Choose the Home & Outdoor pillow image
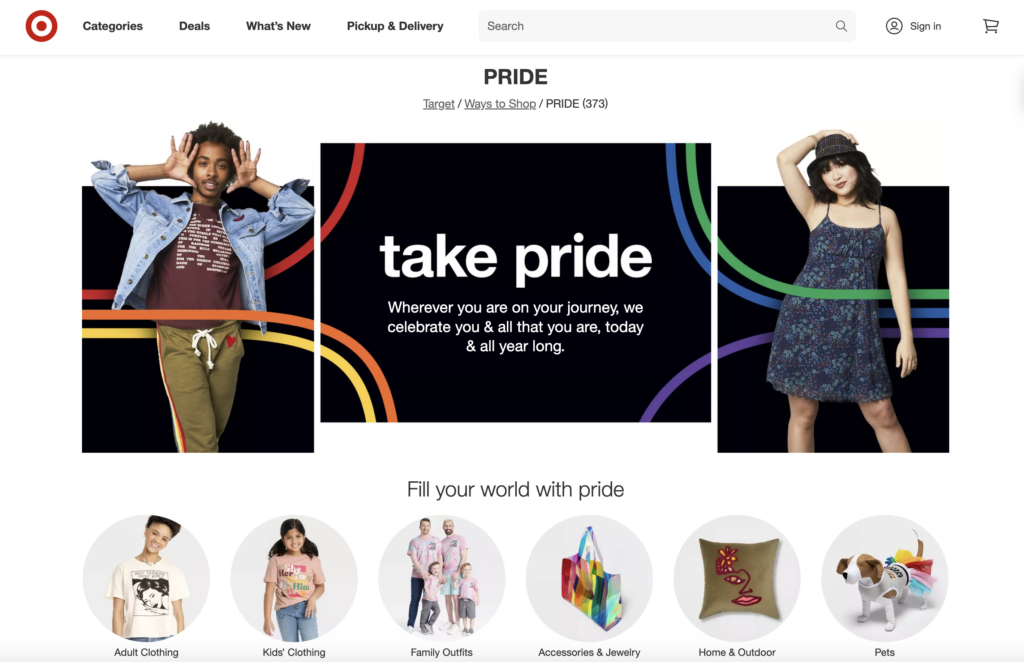Viewport: 1024px width, 662px height. tap(737, 578)
